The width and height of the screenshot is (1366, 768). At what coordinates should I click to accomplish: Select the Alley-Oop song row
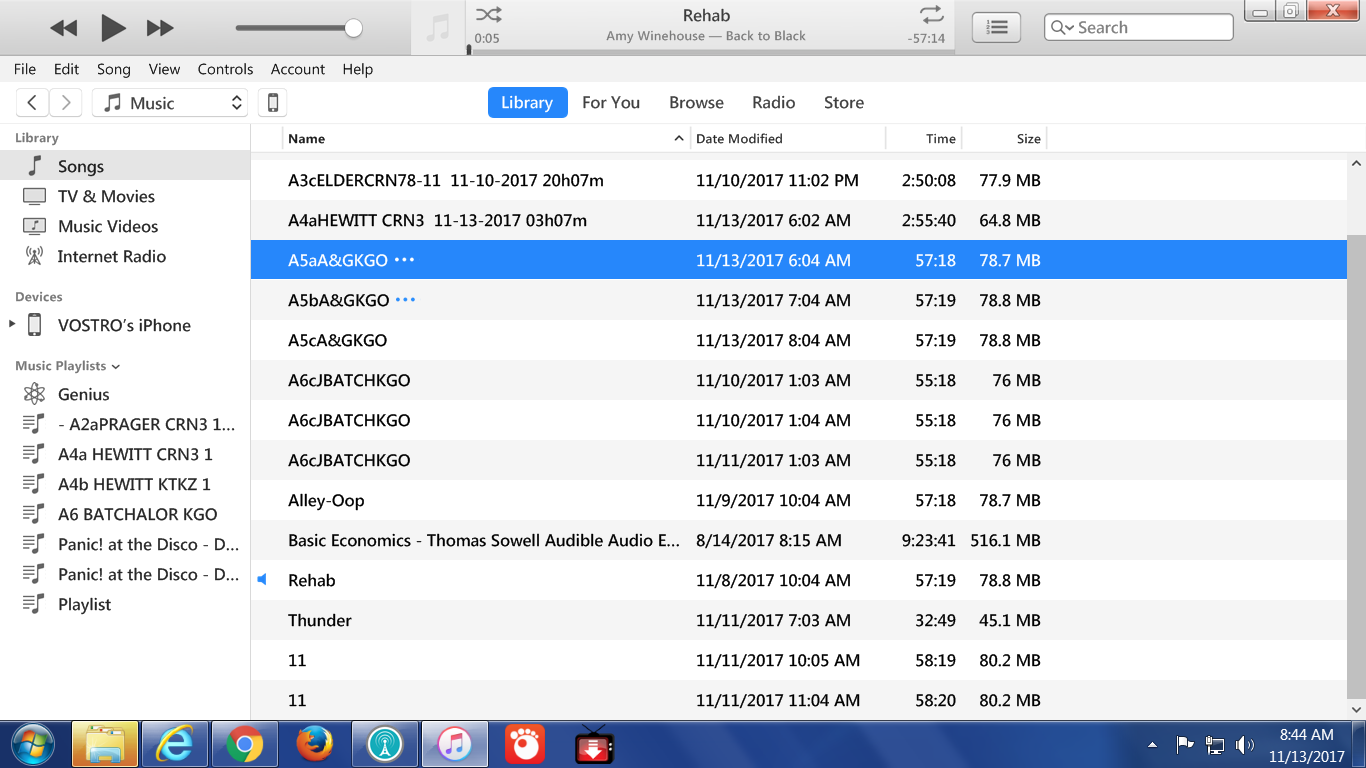799,500
